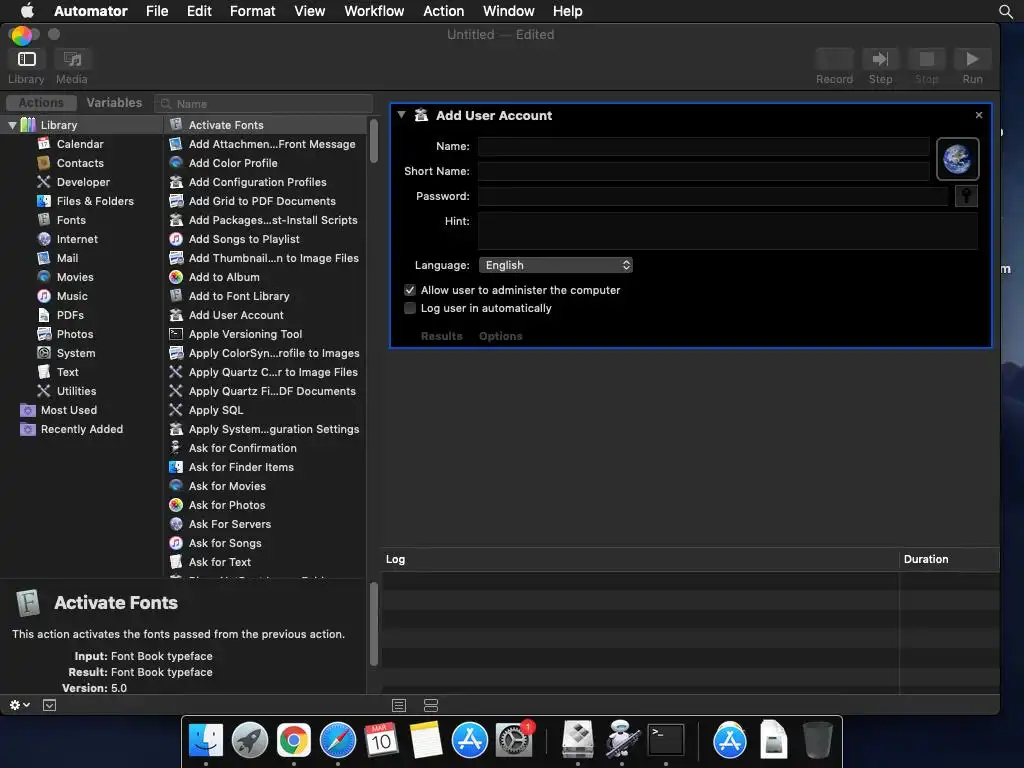Open Terminal from the Dock

665,740
